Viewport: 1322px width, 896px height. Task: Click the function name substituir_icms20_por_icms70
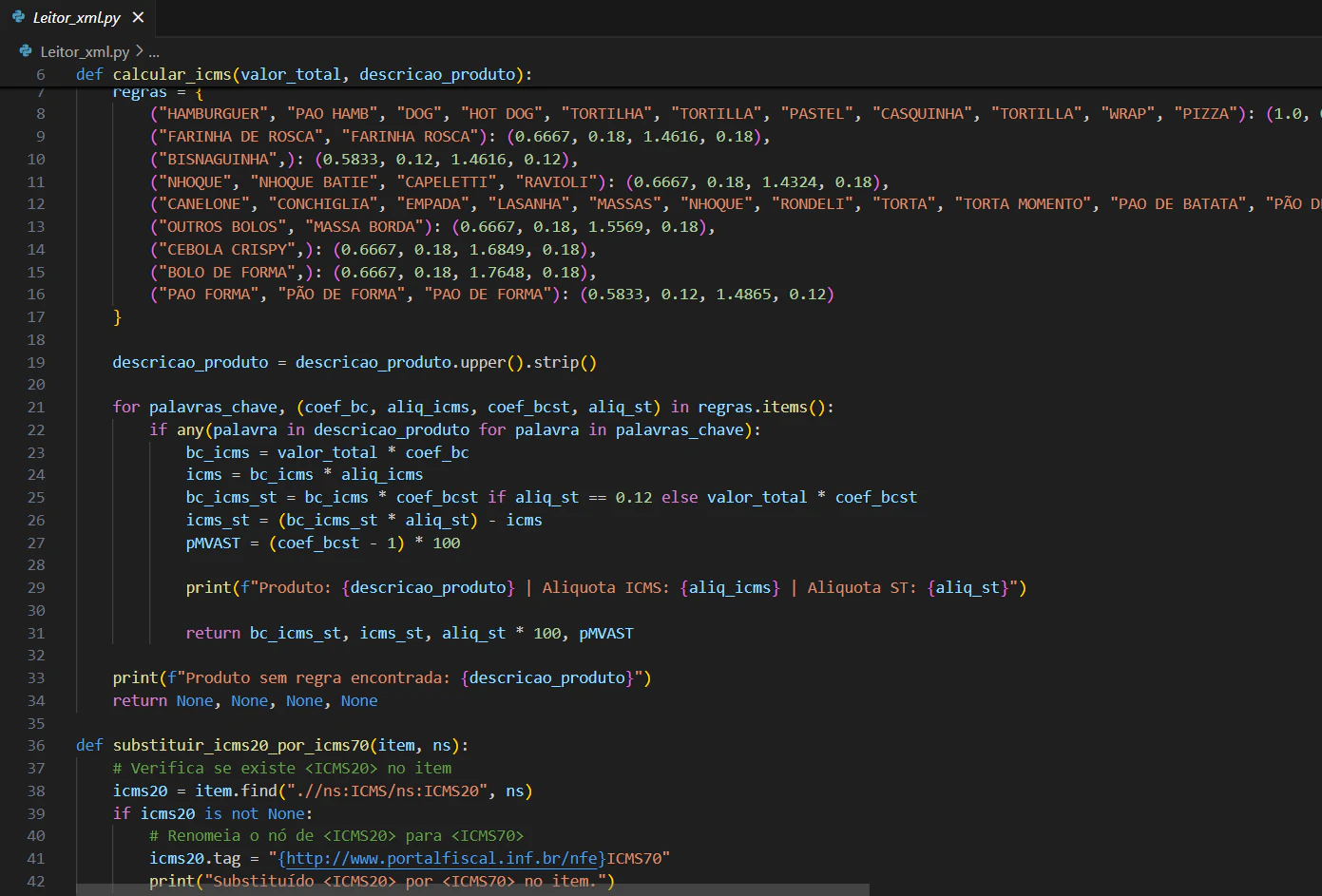pyautogui.click(x=240, y=745)
